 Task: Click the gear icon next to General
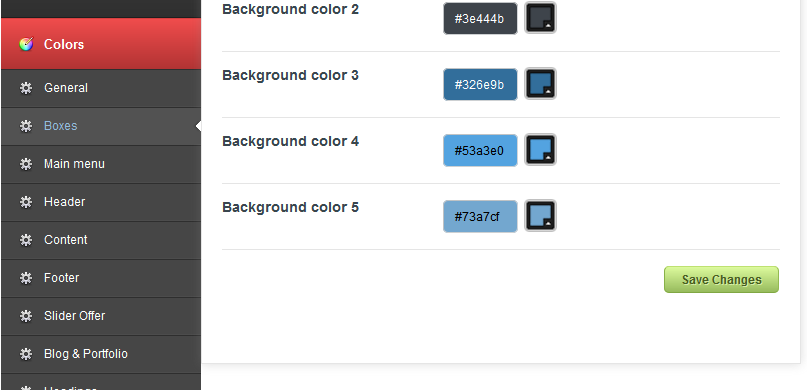[x=26, y=88]
